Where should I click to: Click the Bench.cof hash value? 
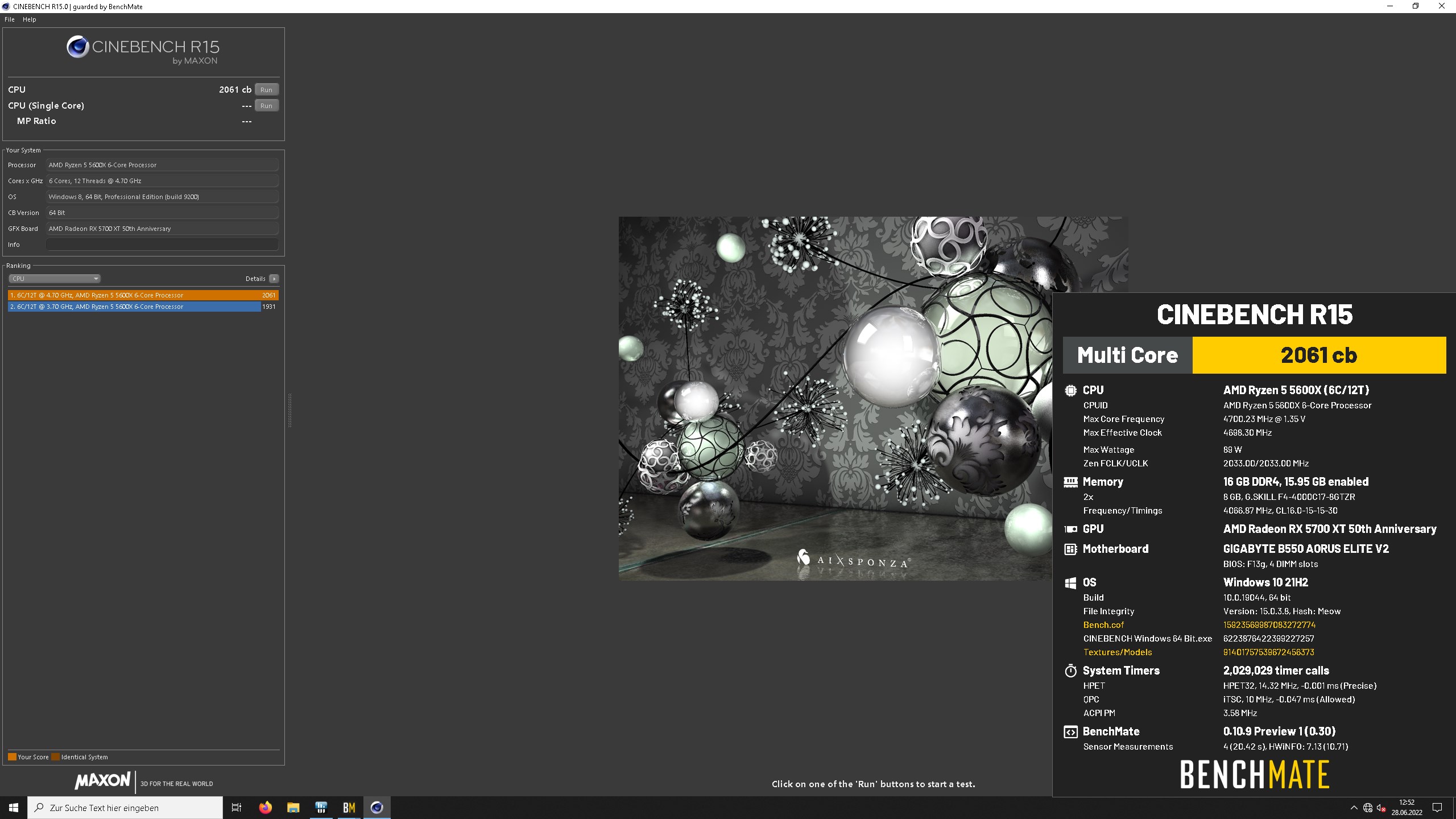(1269, 625)
